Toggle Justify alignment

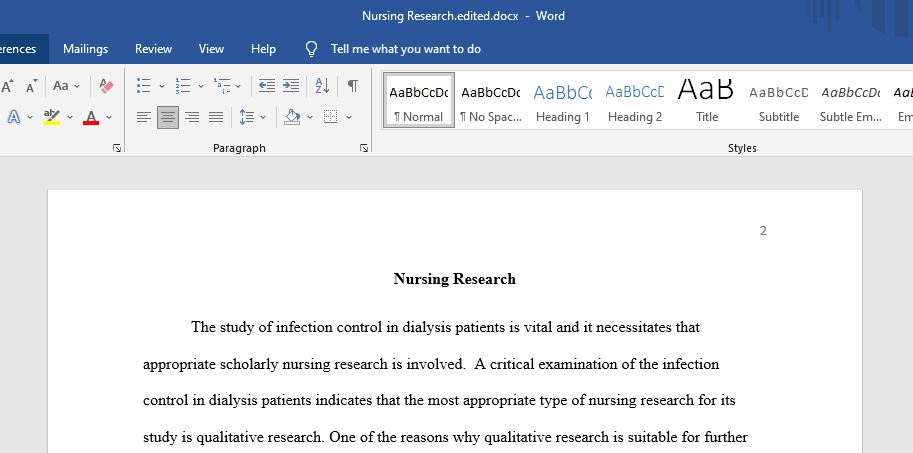click(216, 117)
